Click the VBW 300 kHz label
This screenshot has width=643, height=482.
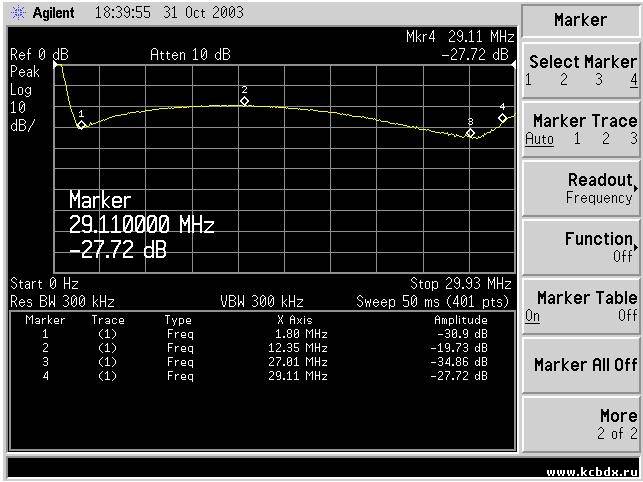pyautogui.click(x=262, y=302)
